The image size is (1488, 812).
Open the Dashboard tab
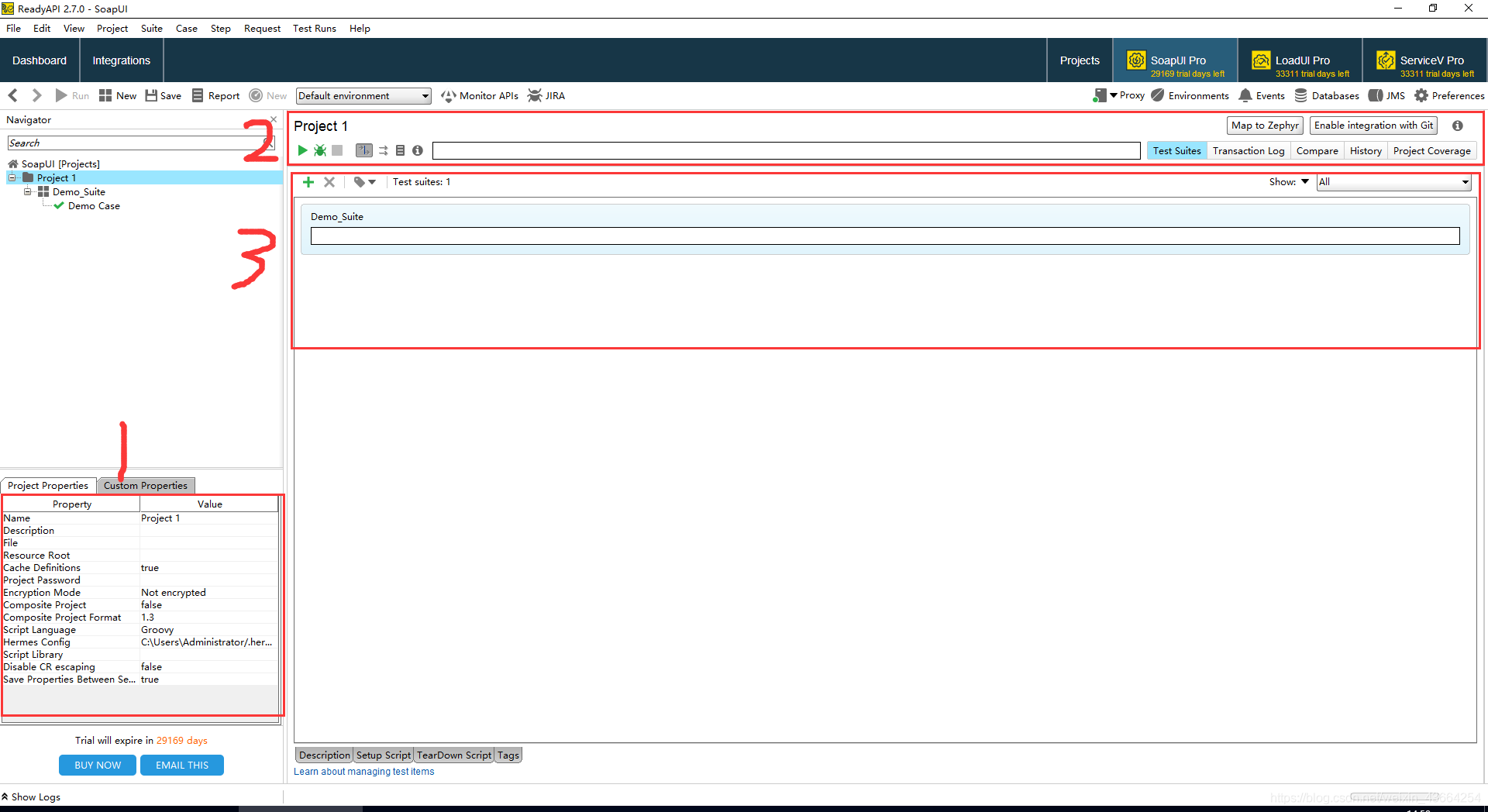click(x=40, y=60)
